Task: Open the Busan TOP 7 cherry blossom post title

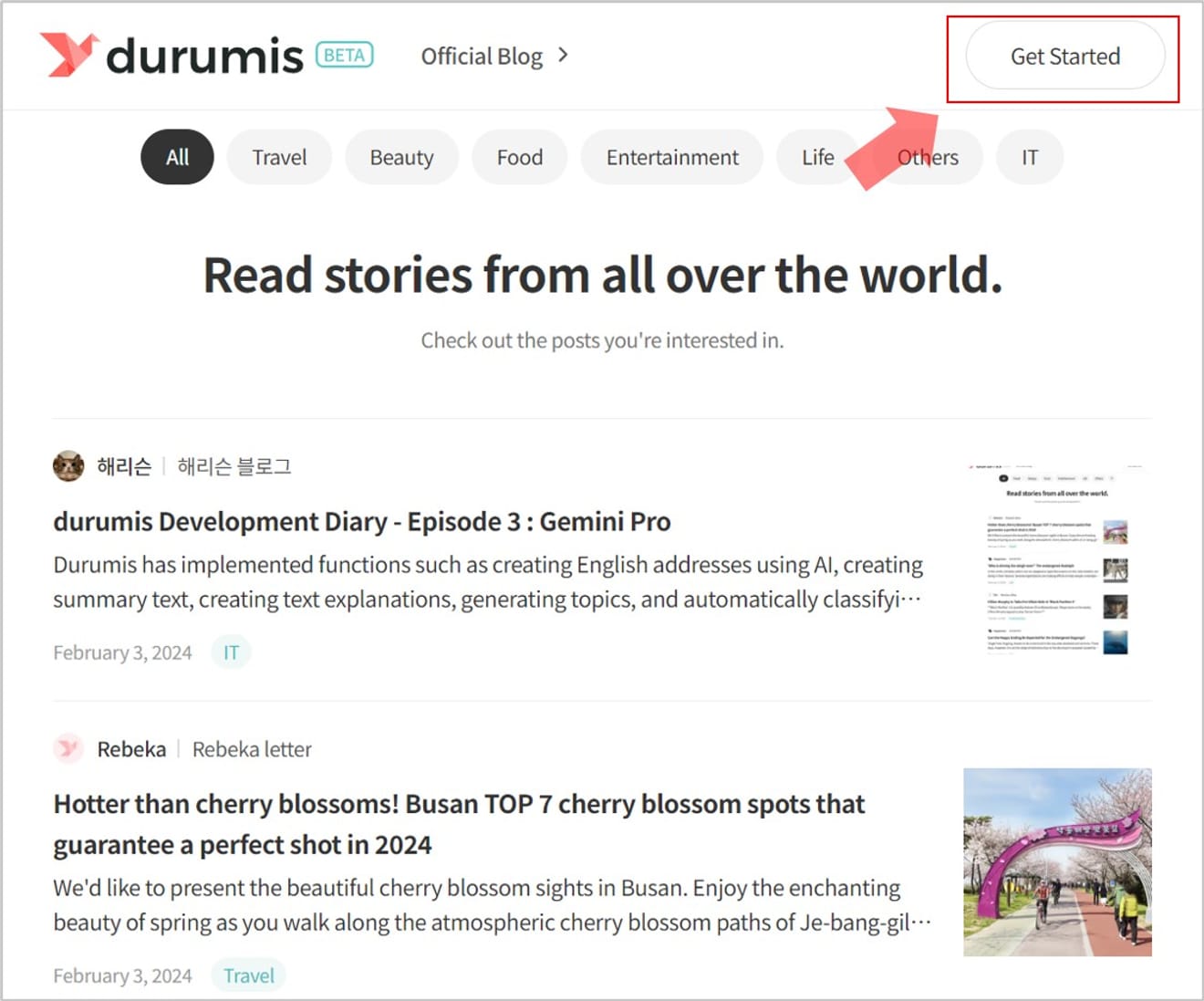Action: (x=459, y=824)
